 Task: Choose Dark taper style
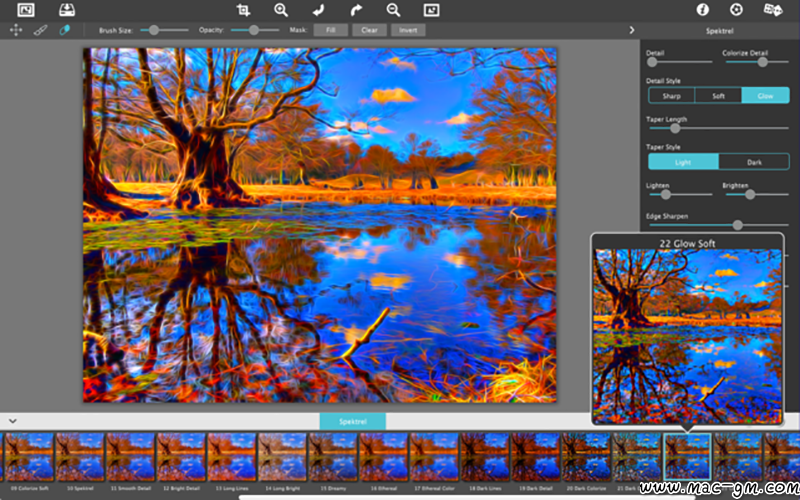pos(754,162)
